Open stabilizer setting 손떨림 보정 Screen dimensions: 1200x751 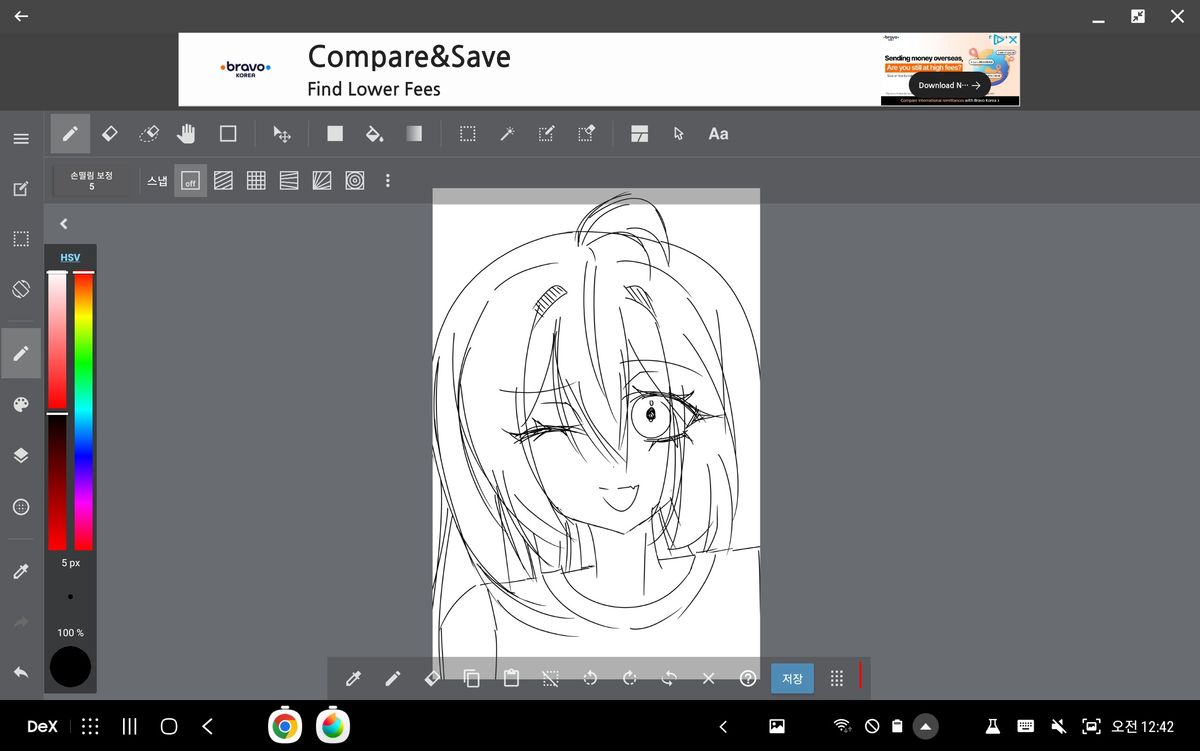pos(91,180)
